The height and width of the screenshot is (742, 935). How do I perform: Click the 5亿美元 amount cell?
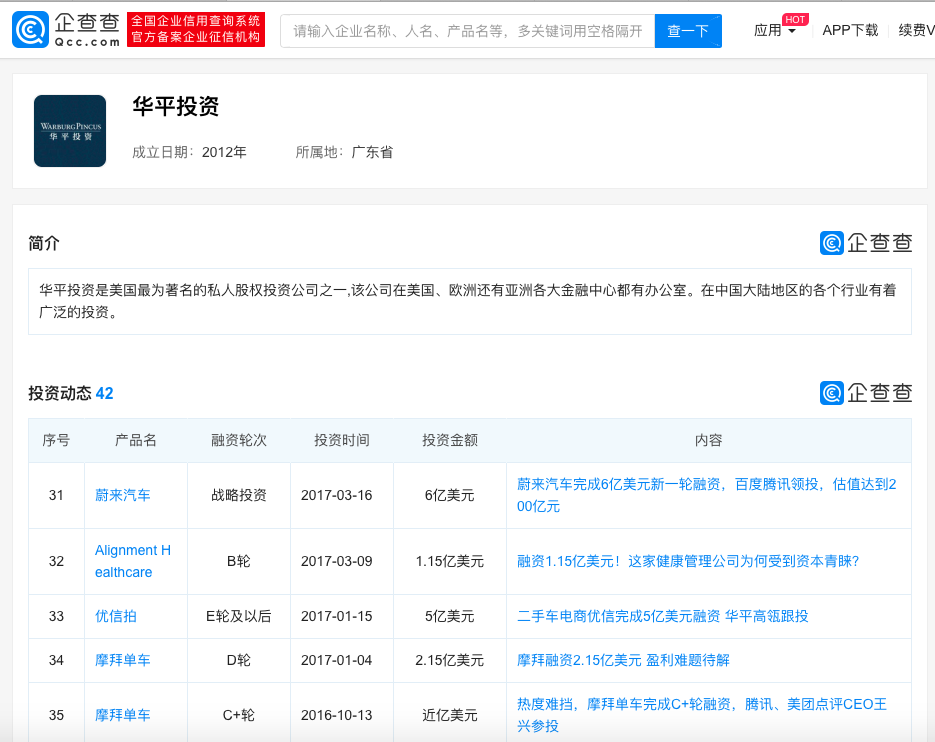pyautogui.click(x=450, y=616)
